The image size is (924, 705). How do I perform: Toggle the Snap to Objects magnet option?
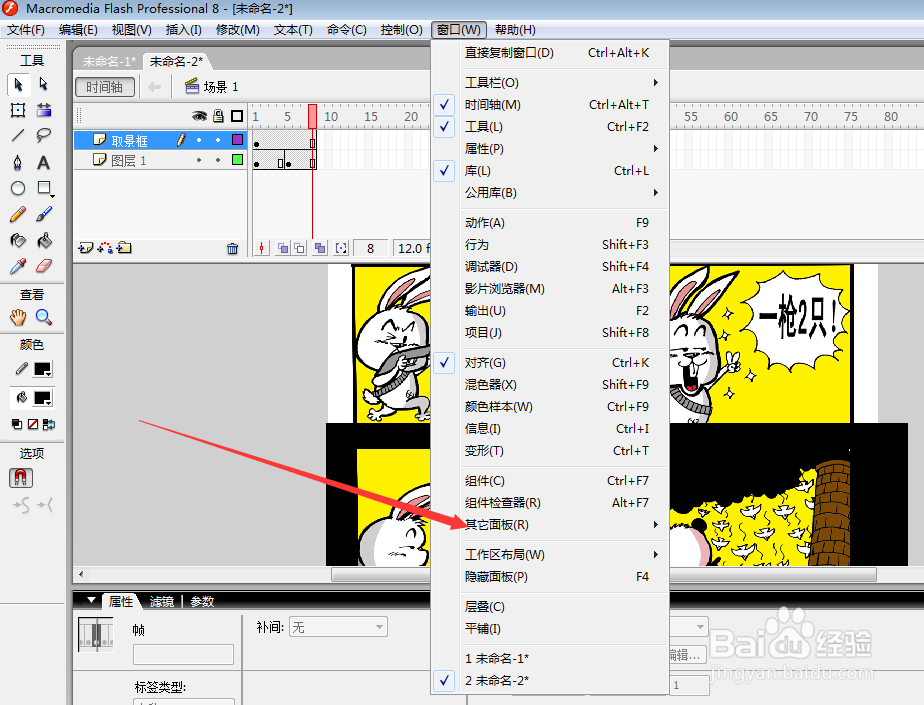tap(21, 477)
